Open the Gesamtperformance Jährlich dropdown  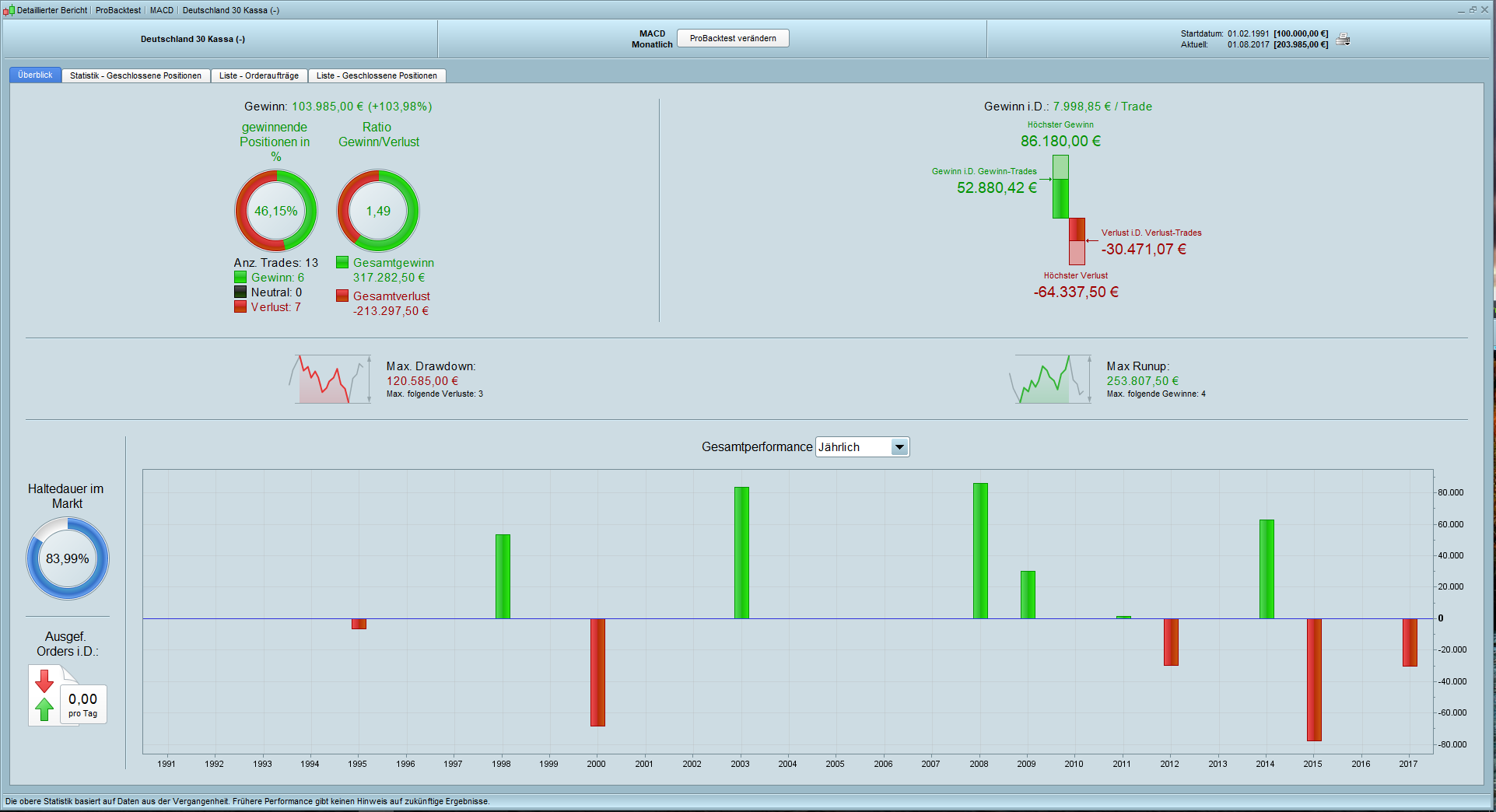coord(899,447)
